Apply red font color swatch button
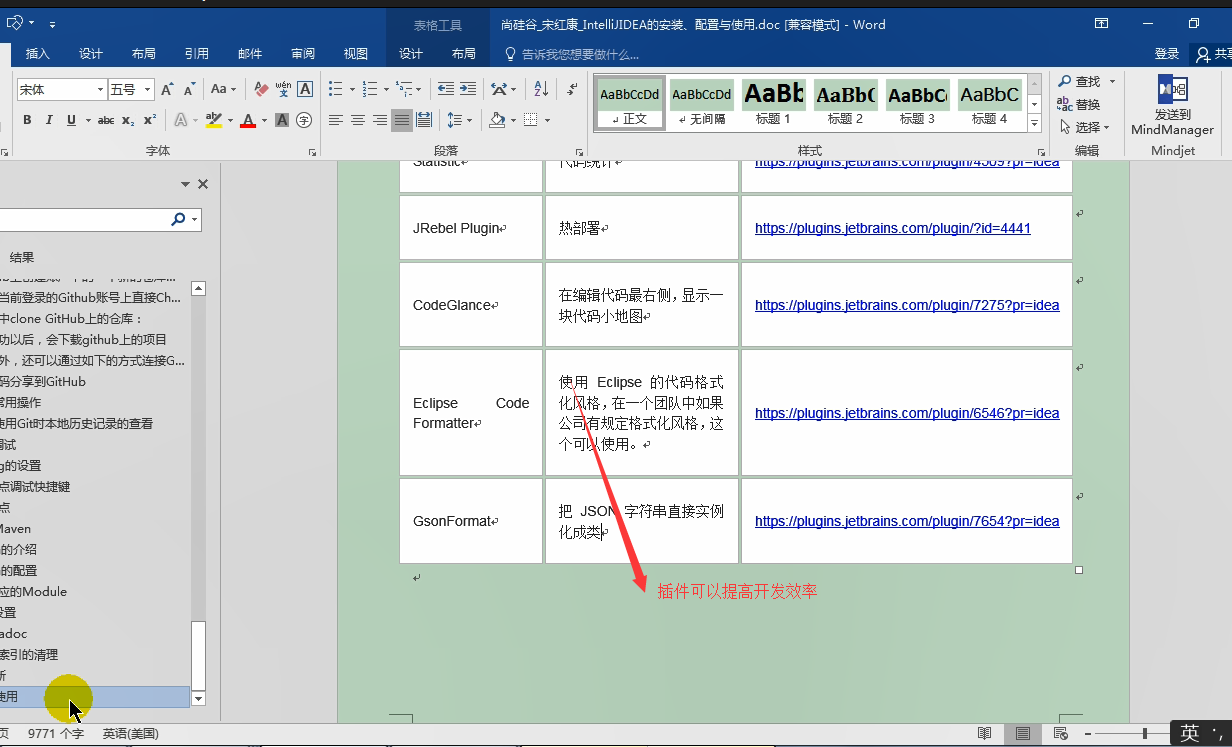 coord(249,120)
